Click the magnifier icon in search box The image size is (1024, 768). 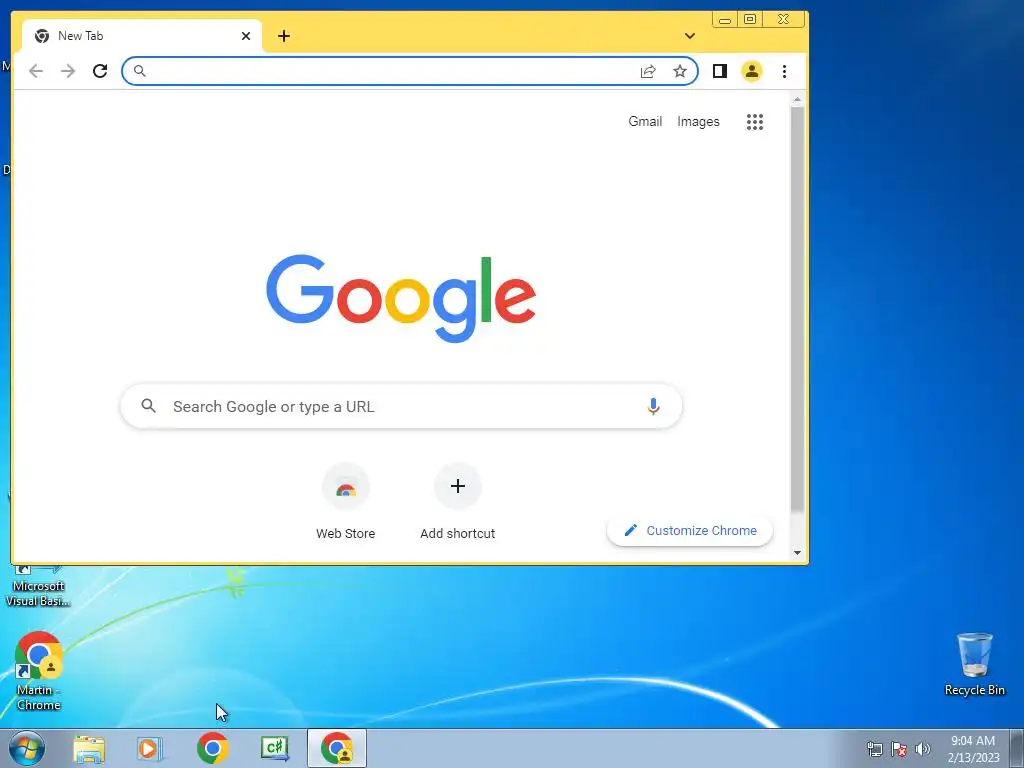click(x=149, y=406)
